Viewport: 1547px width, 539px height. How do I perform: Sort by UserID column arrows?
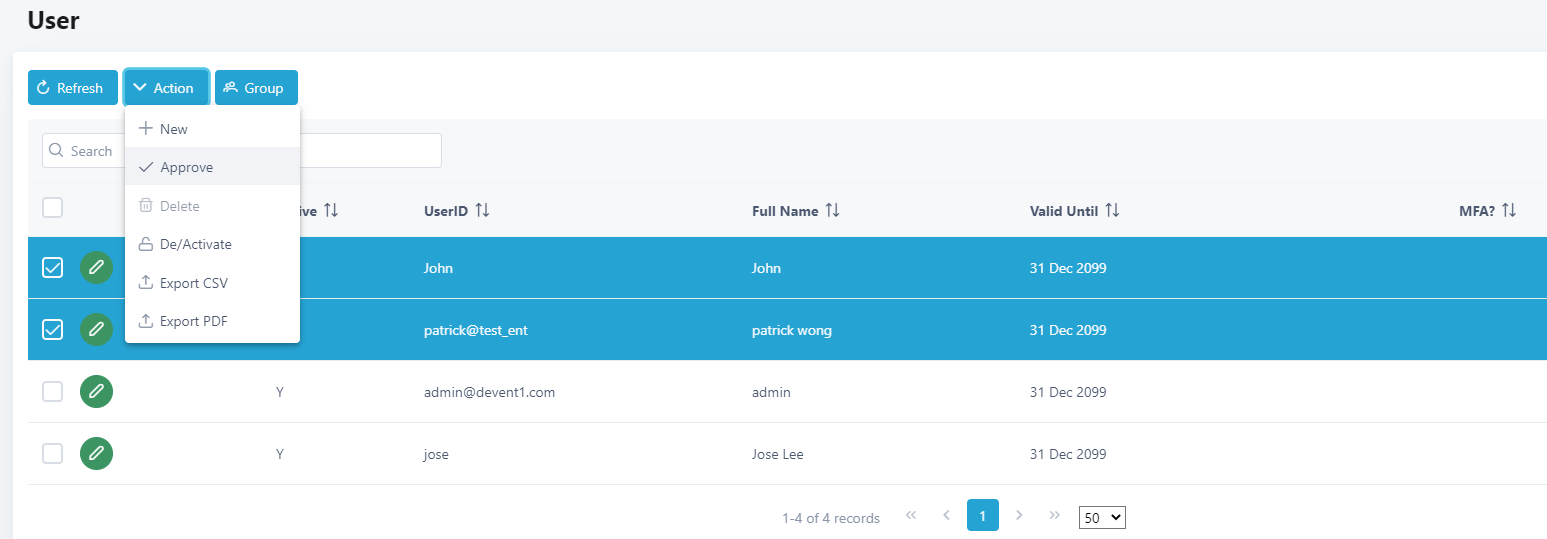[482, 211]
